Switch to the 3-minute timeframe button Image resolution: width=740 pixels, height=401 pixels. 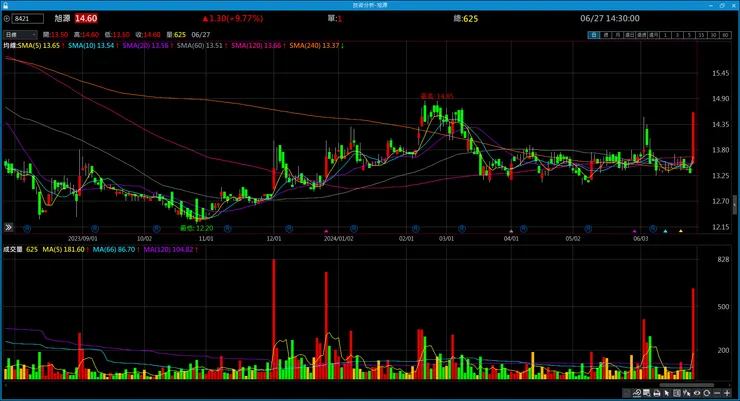pyautogui.click(x=678, y=35)
